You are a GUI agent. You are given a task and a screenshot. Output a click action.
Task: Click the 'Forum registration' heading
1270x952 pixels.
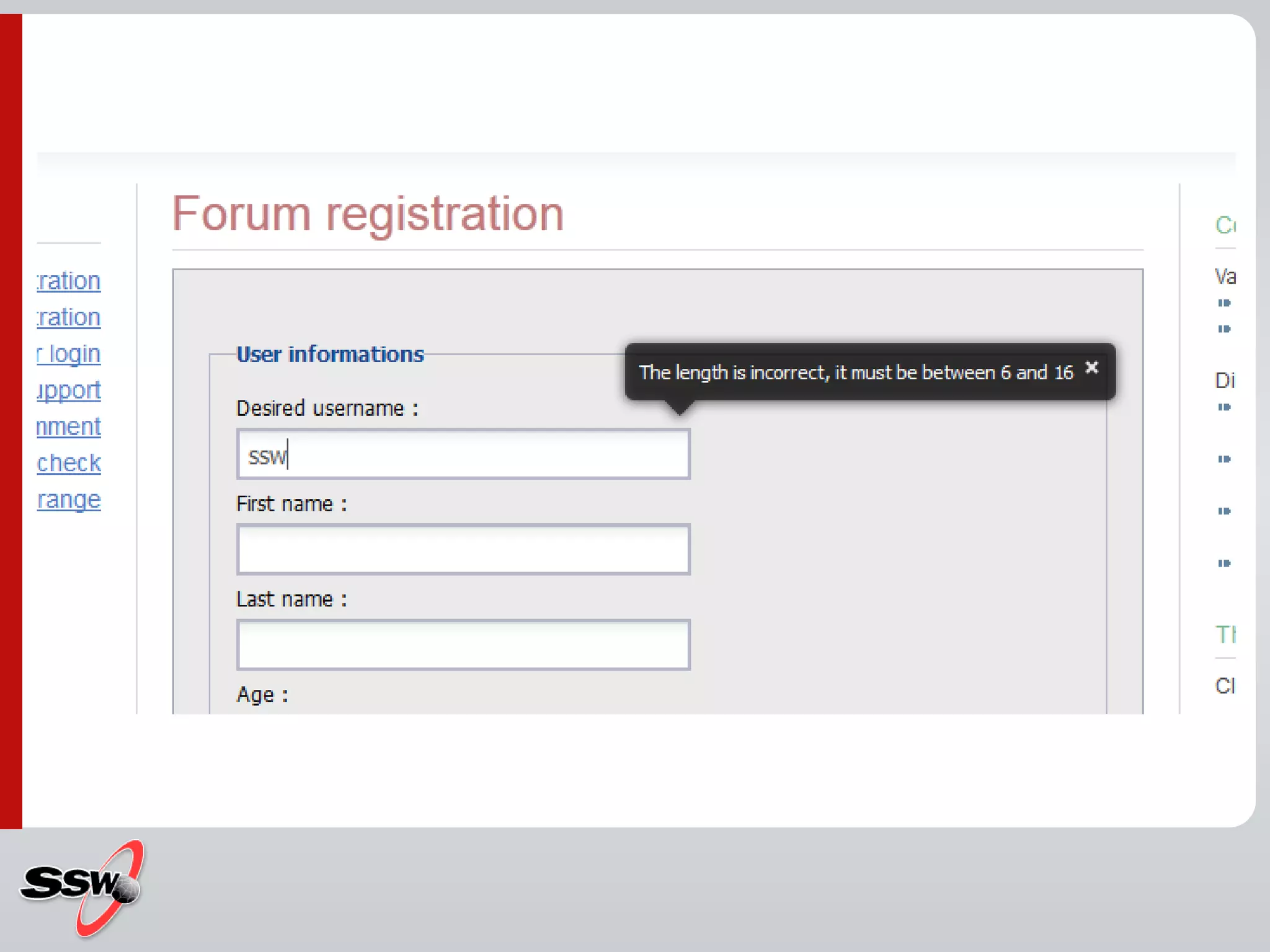pos(368,214)
